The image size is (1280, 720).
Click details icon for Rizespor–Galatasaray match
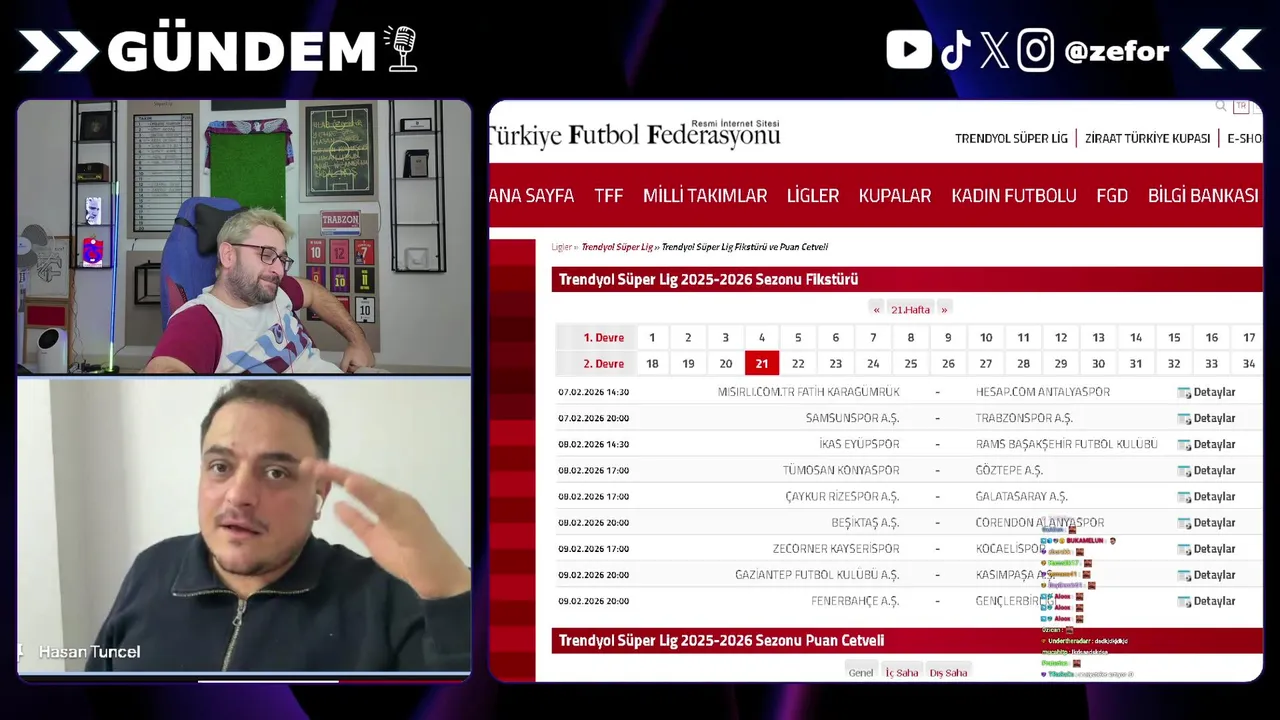click(x=1184, y=496)
